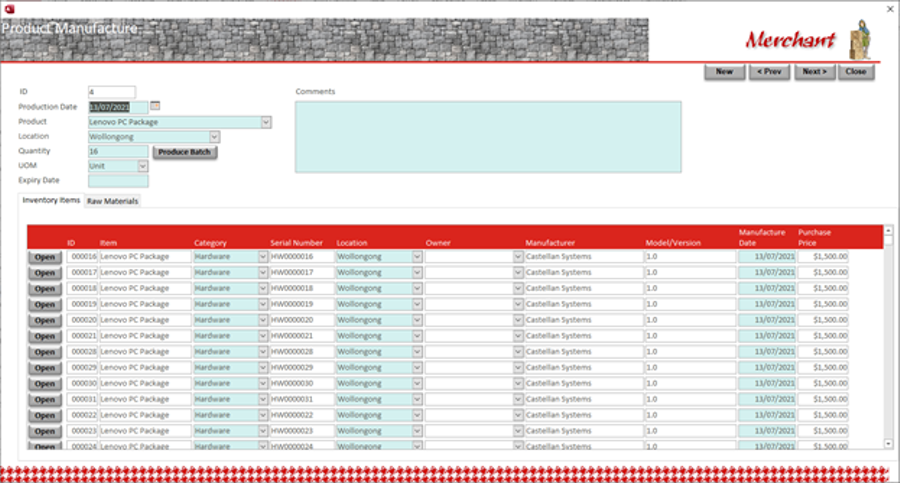Expand the Location dropdown above Quantity
Viewport: 900px width, 483px height.
[x=214, y=137]
